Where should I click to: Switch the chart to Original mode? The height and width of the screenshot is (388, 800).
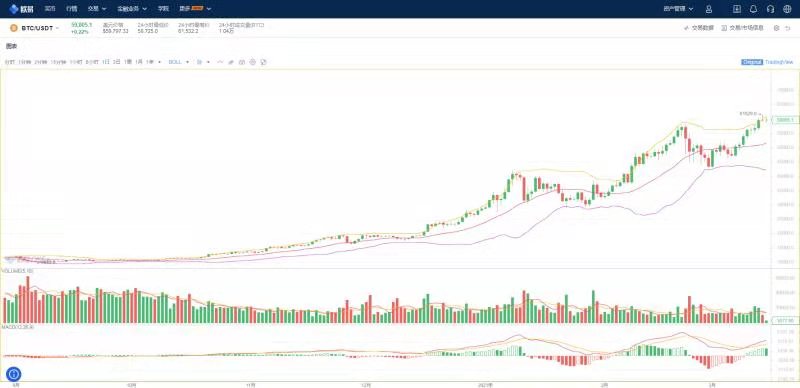point(752,62)
